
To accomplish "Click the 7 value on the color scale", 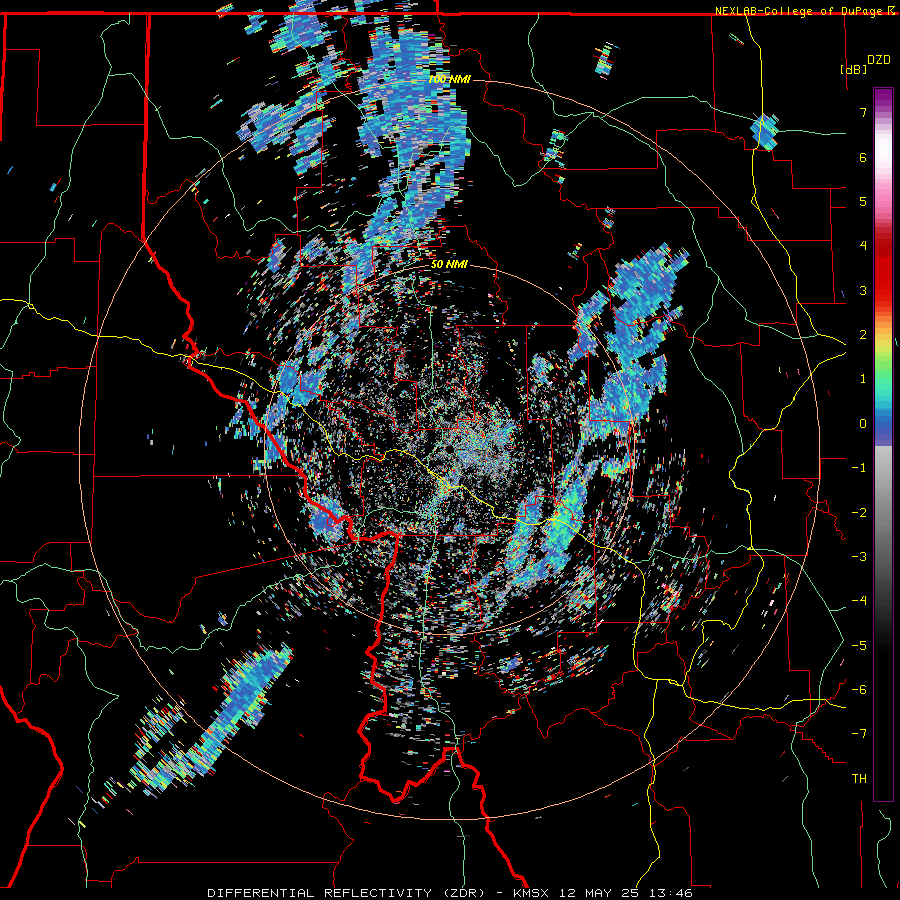I will point(863,112).
